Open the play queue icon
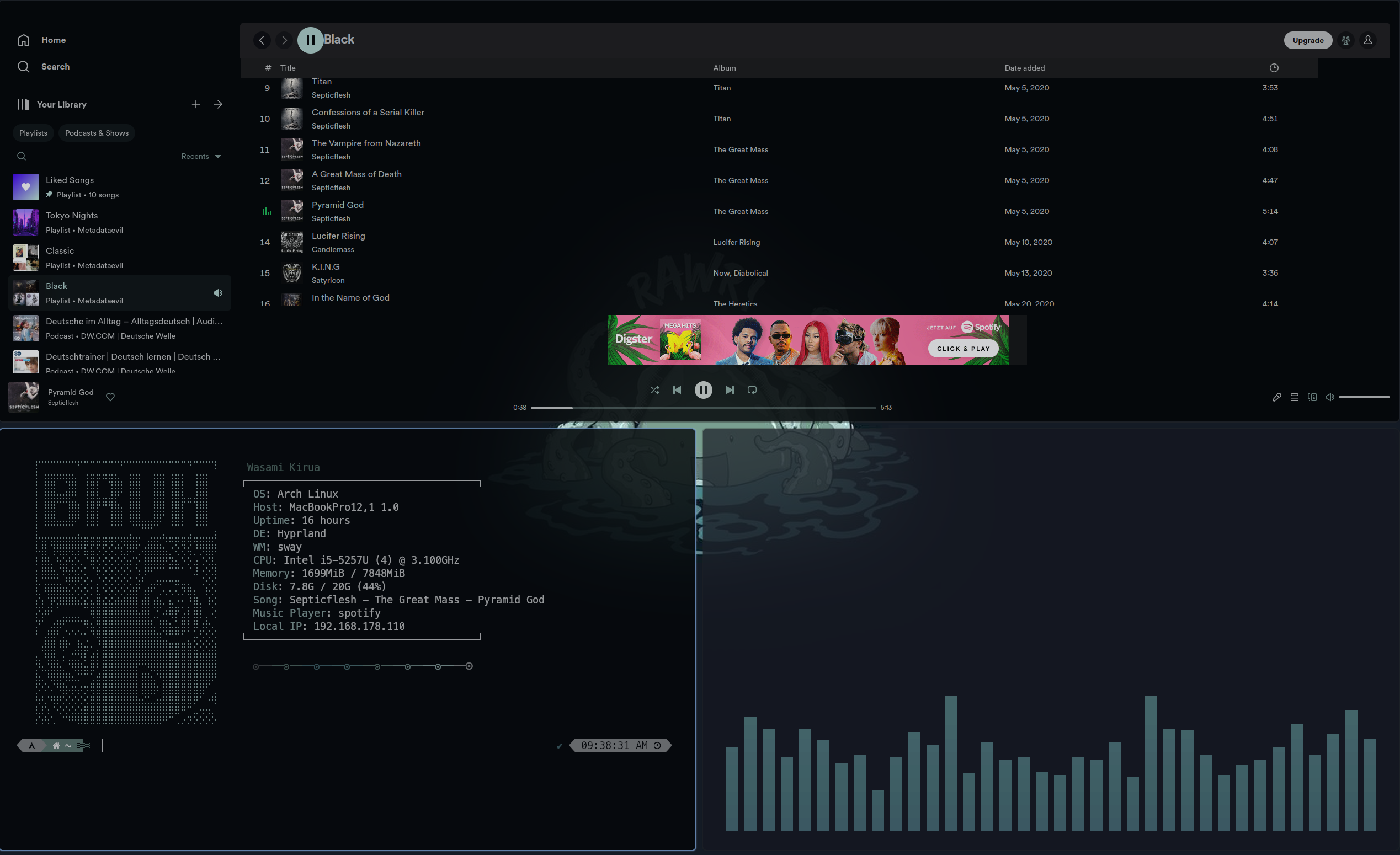Screen dimensions: 1400x855 point(1294,397)
